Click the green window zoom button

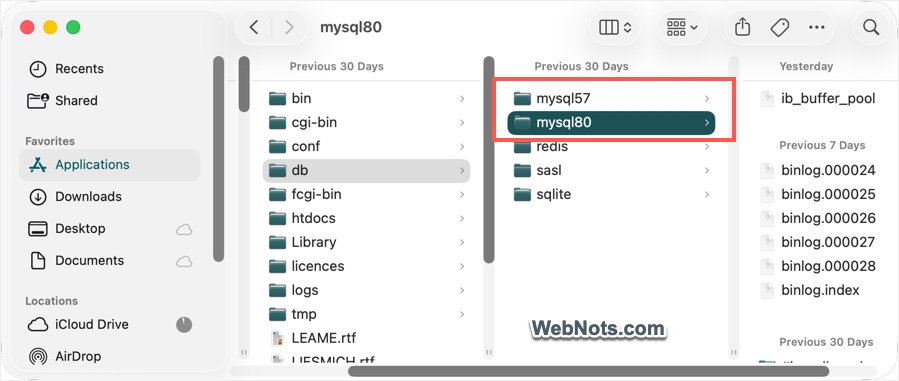[73, 27]
